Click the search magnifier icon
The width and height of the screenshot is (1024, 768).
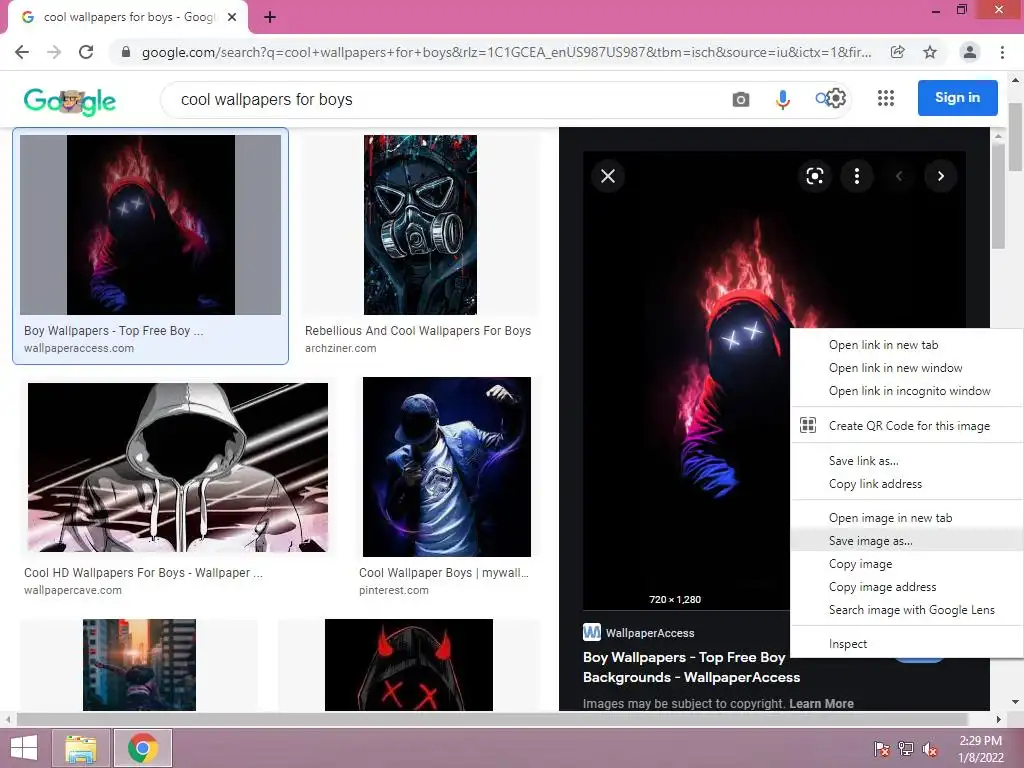[x=820, y=99]
